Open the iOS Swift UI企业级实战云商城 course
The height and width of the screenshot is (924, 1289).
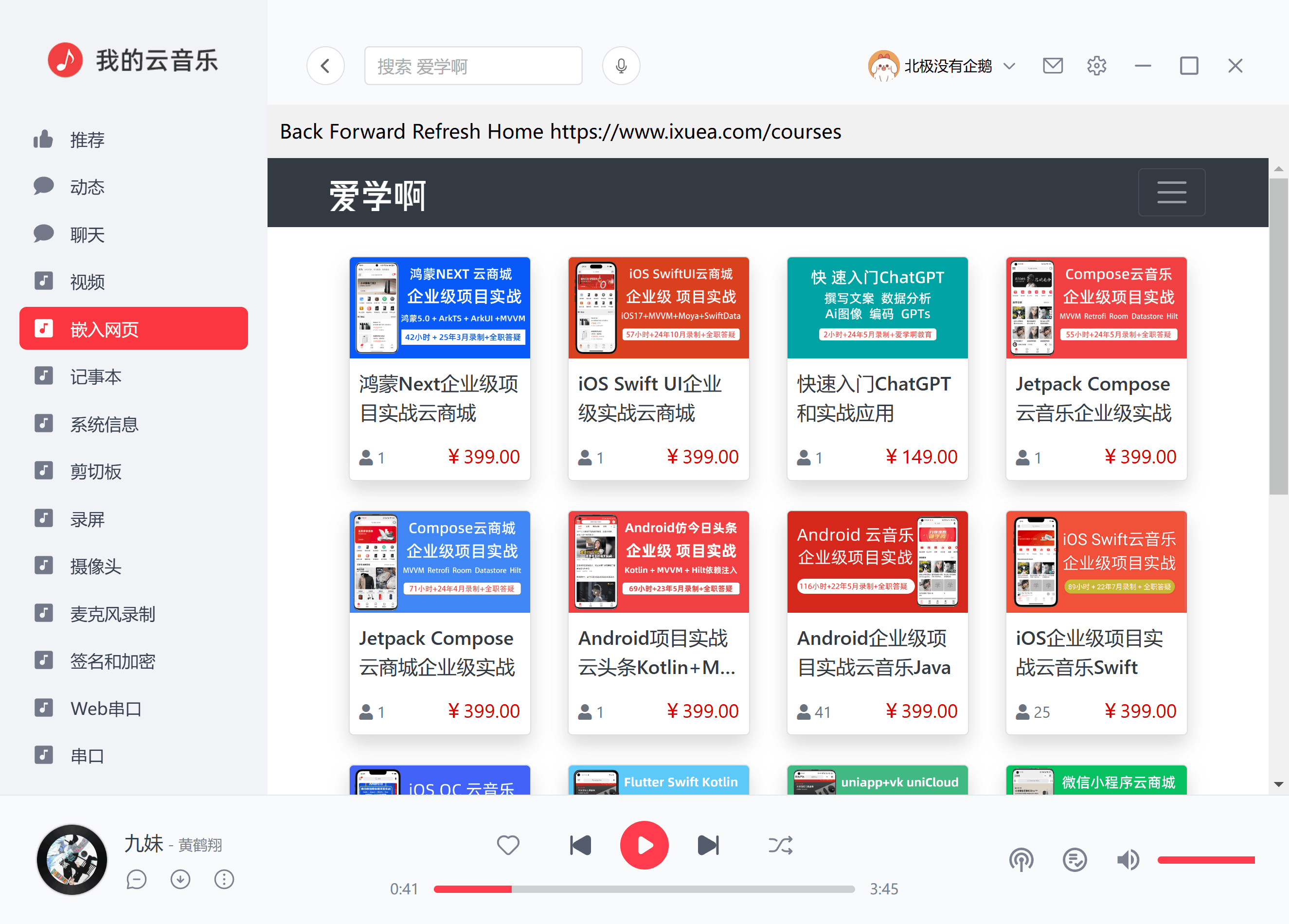[658, 369]
